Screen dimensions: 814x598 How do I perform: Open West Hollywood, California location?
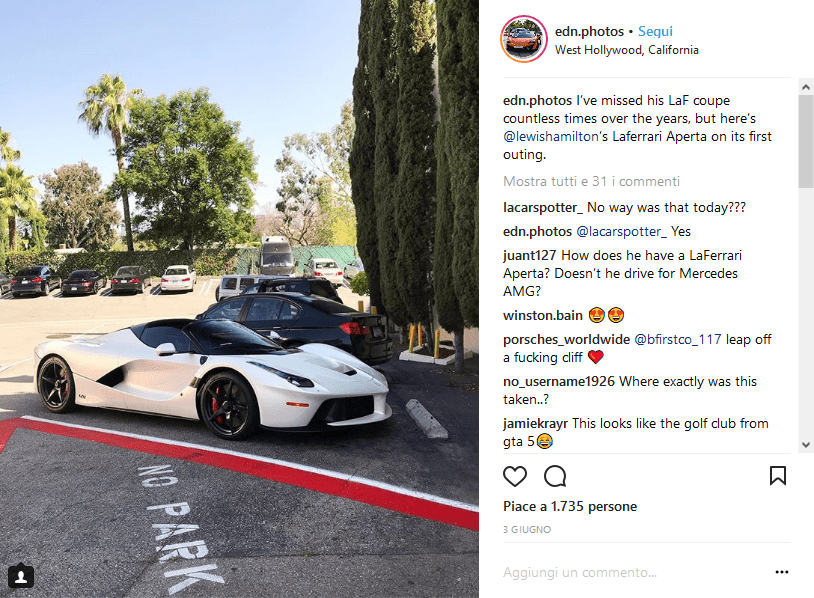[x=627, y=50]
